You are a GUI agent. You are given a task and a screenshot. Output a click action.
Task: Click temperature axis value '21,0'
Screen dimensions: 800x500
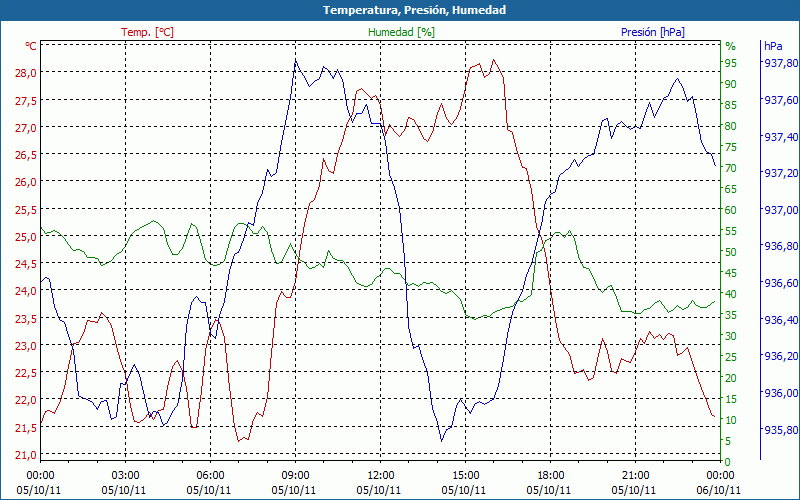[26, 455]
